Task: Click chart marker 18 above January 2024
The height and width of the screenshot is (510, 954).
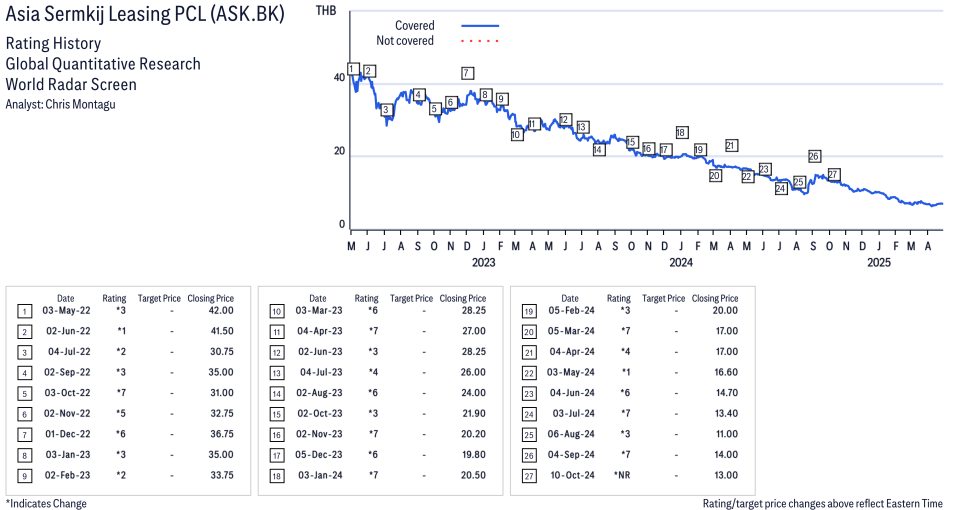Action: tap(681, 132)
